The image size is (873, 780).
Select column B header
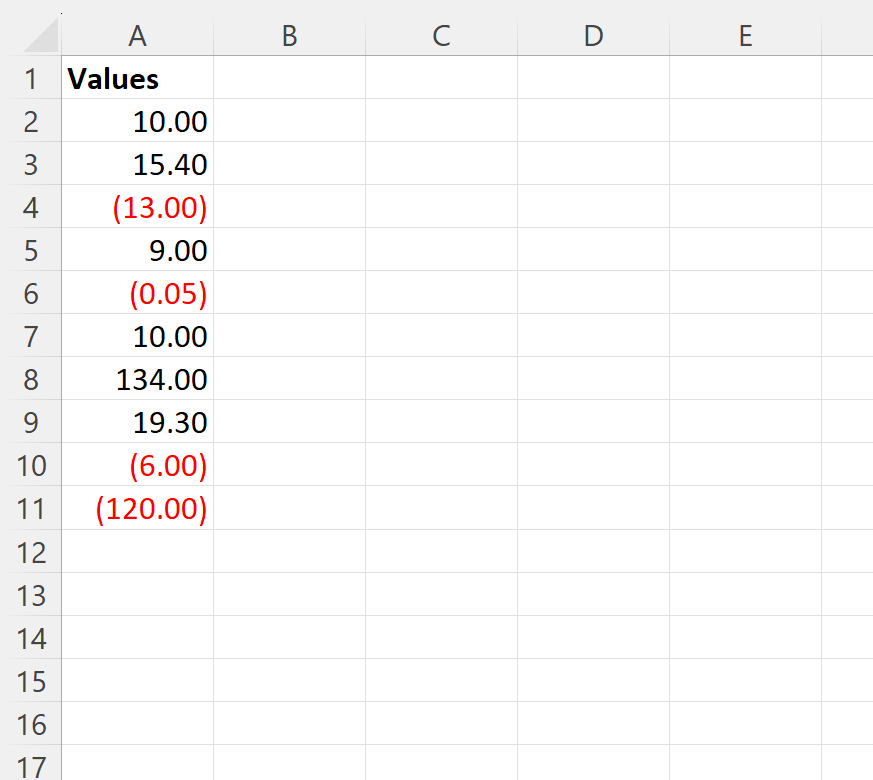pyautogui.click(x=290, y=36)
